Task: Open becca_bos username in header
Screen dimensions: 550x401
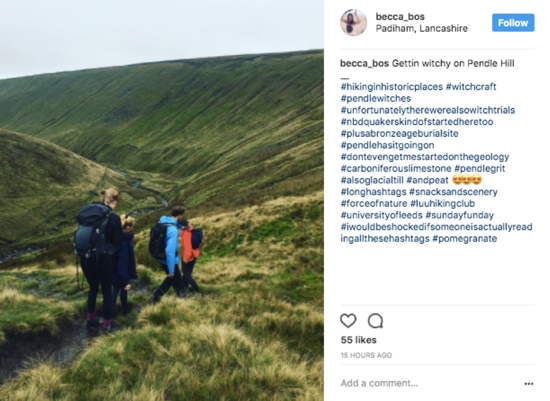Action: (x=400, y=16)
